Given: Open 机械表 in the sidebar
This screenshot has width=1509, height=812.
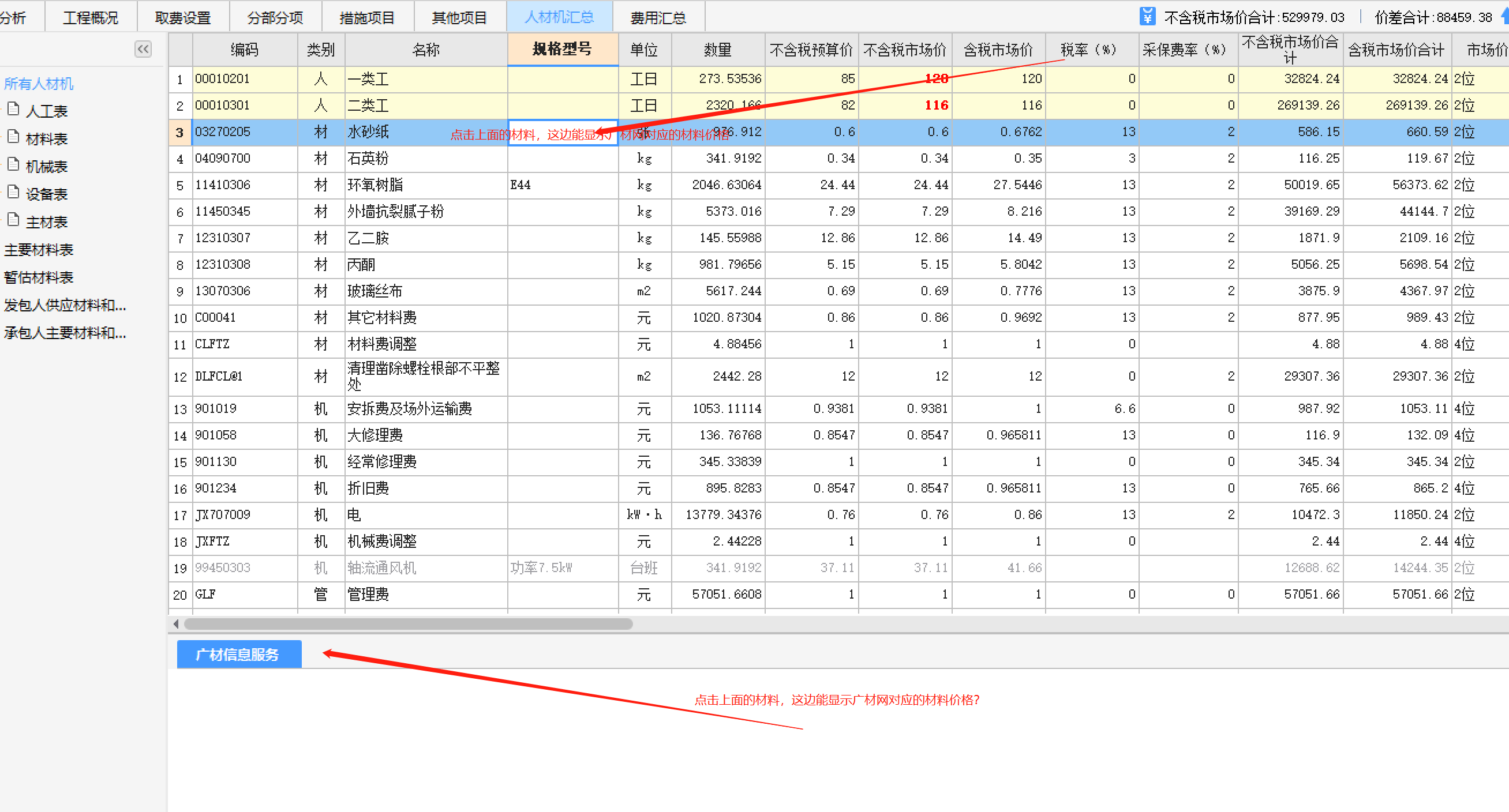Looking at the screenshot, I should pyautogui.click(x=47, y=166).
